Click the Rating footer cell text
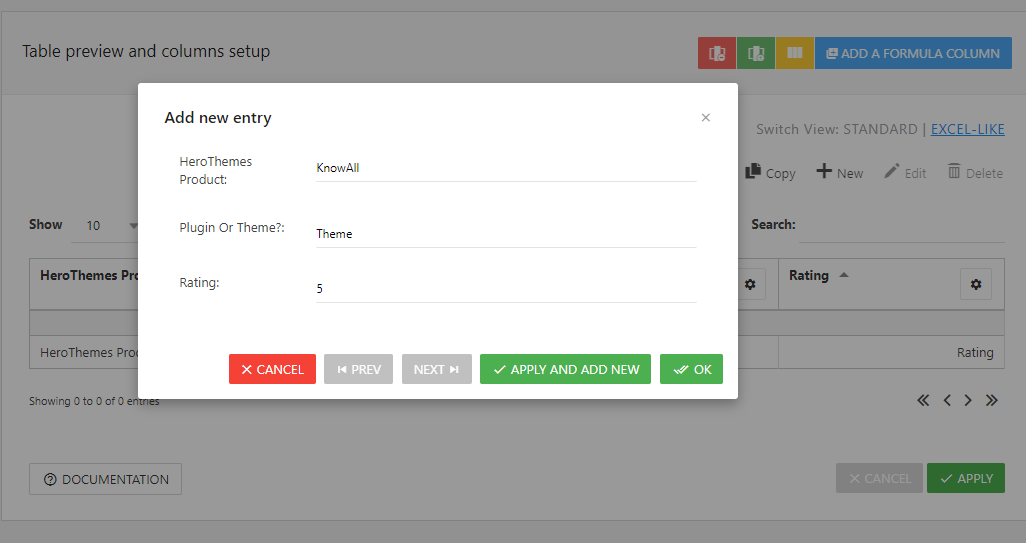The height and width of the screenshot is (543, 1026). coord(975,353)
